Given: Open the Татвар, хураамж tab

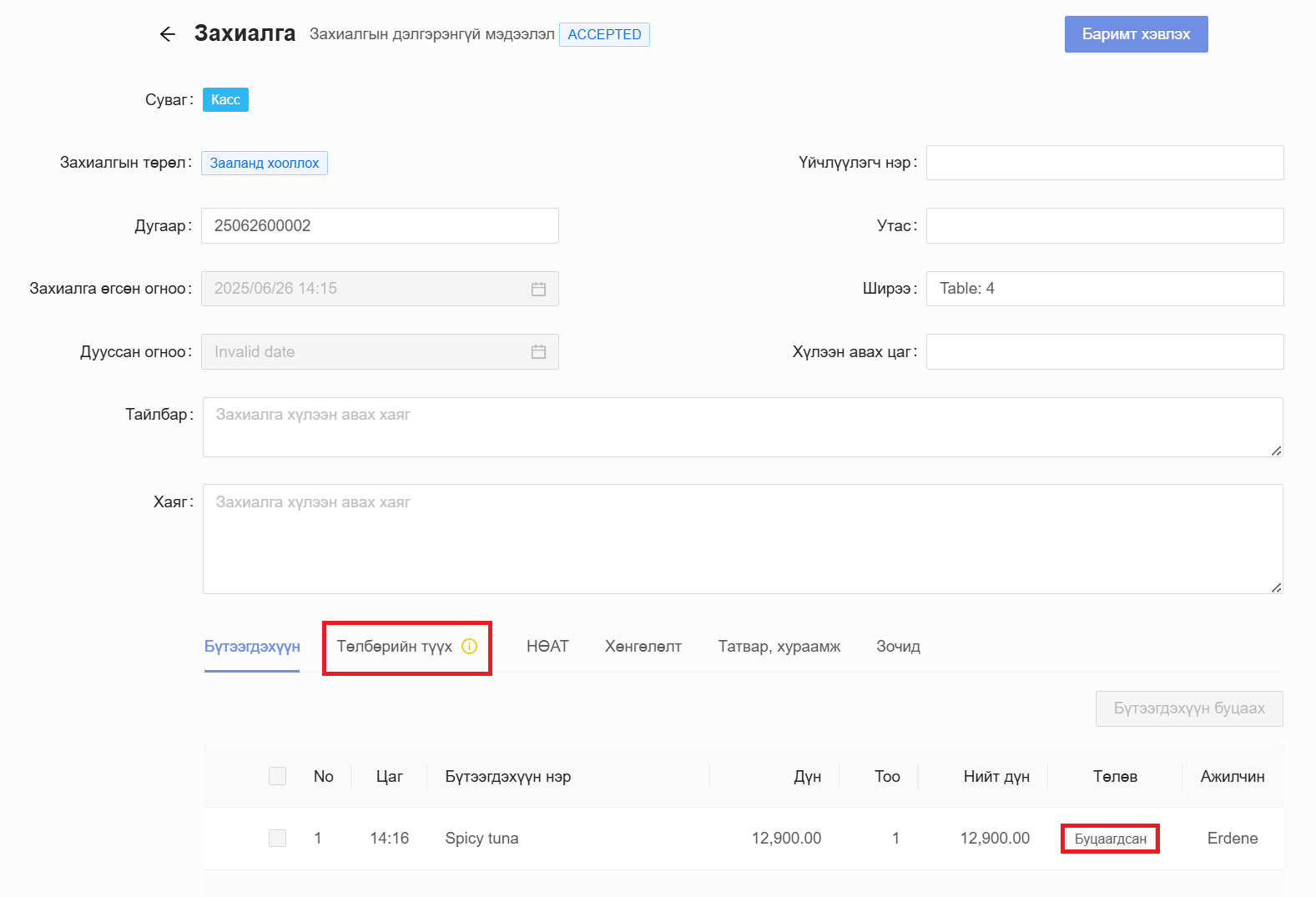Looking at the screenshot, I should pos(779,647).
